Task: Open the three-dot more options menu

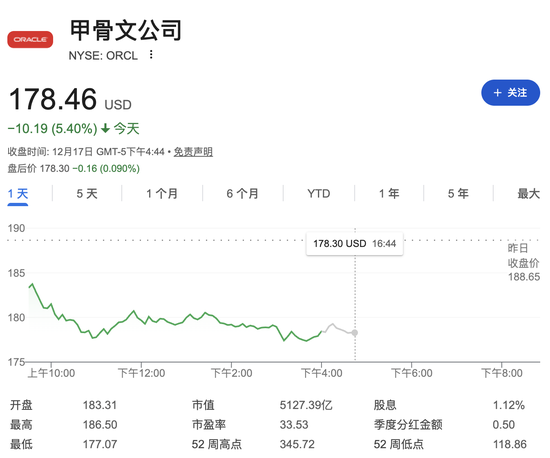Action: pyautogui.click(x=151, y=55)
